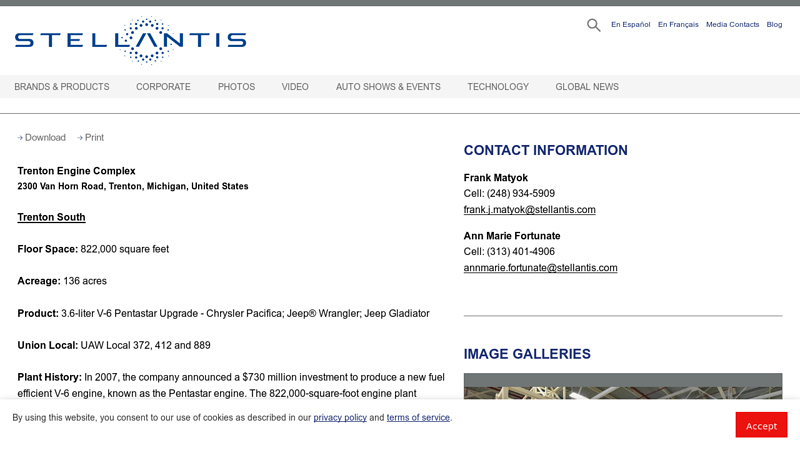
Task: Click the Download arrow link
Action: coord(41,138)
